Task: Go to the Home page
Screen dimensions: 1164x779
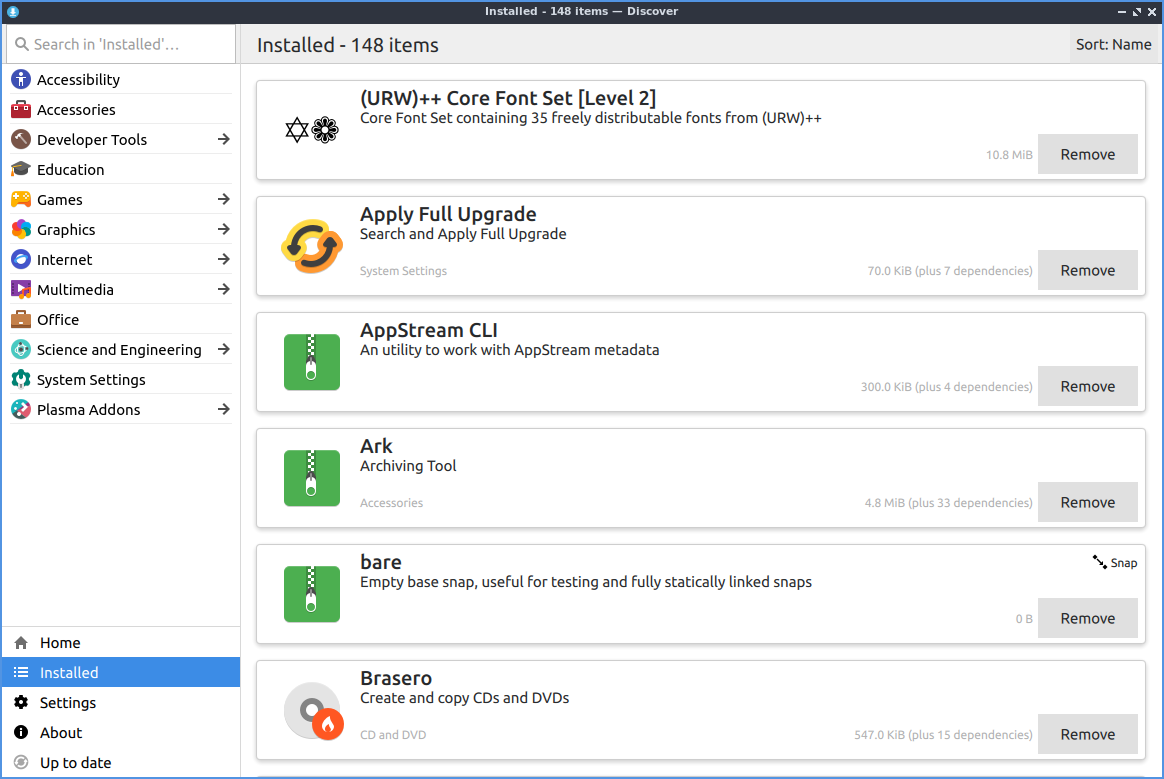Action: tap(60, 643)
